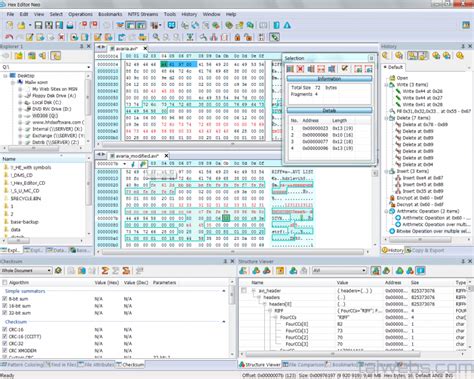Viewport: 474px width, 379px height.
Task: Click the offset input field in avaria_modified pane
Action: tap(109, 164)
